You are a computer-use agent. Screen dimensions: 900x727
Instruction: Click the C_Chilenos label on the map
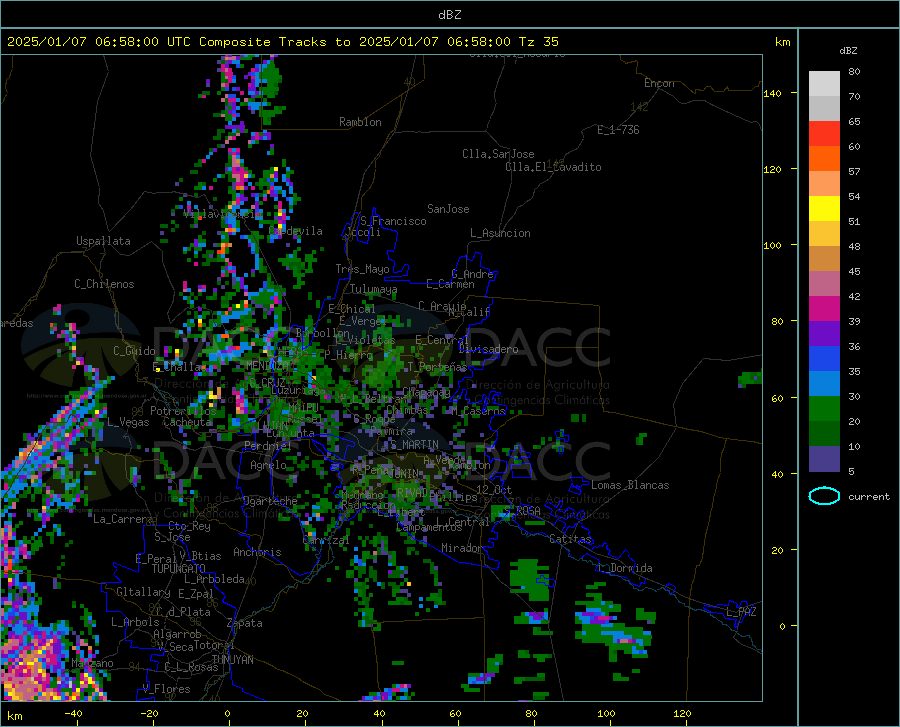104,284
